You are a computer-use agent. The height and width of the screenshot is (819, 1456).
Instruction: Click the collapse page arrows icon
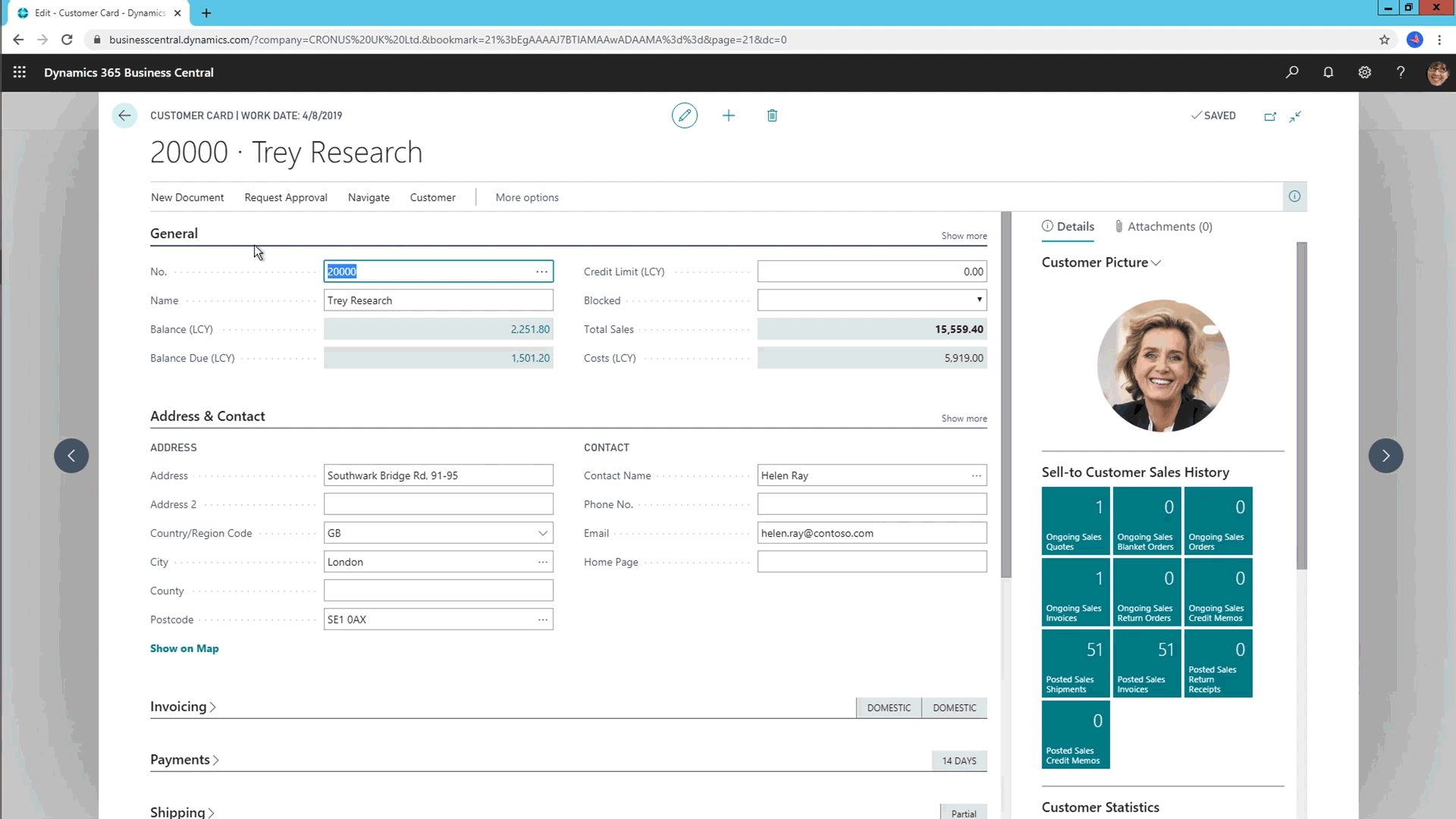[1295, 116]
